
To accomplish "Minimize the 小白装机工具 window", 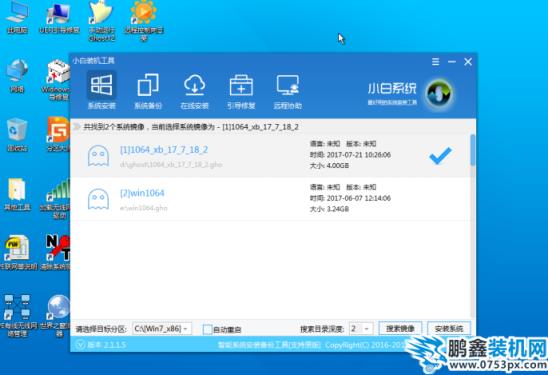I will click(452, 62).
